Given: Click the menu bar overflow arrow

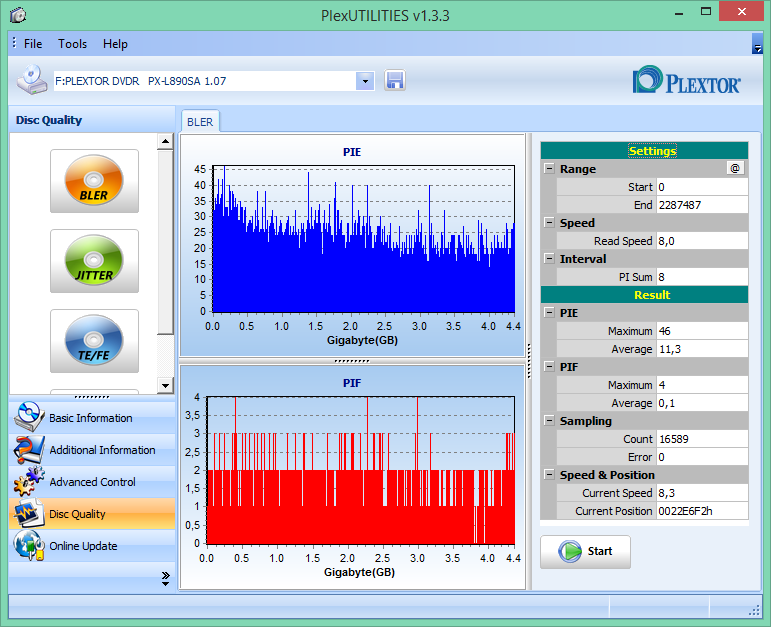Looking at the screenshot, I should [757, 44].
